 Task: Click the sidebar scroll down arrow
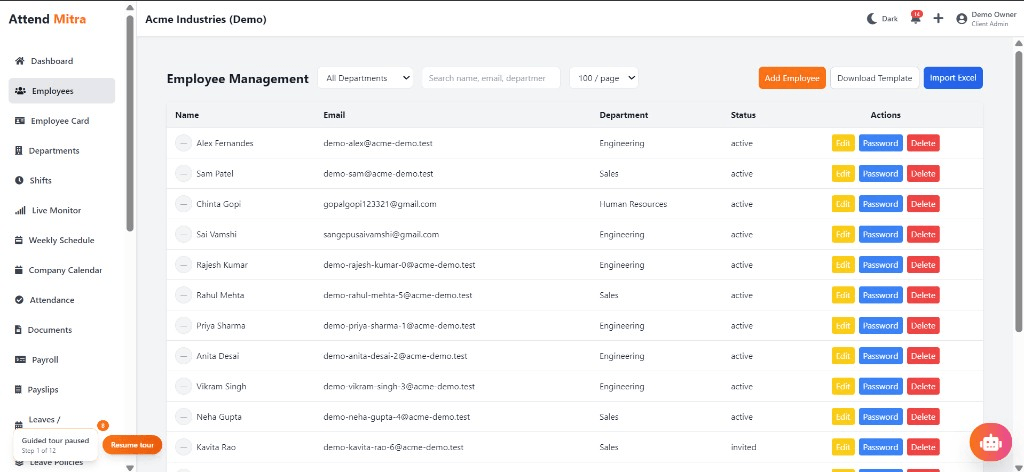(130, 467)
